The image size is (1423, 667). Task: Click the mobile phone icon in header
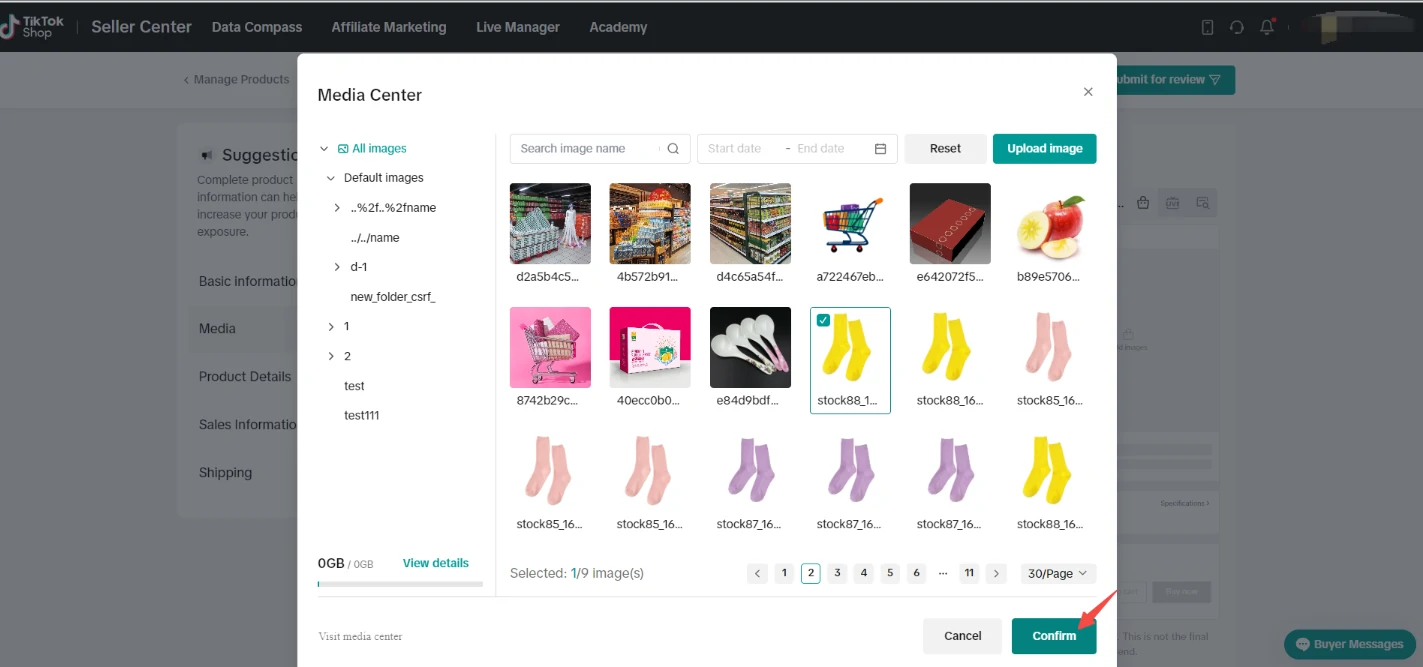[x=1207, y=27]
